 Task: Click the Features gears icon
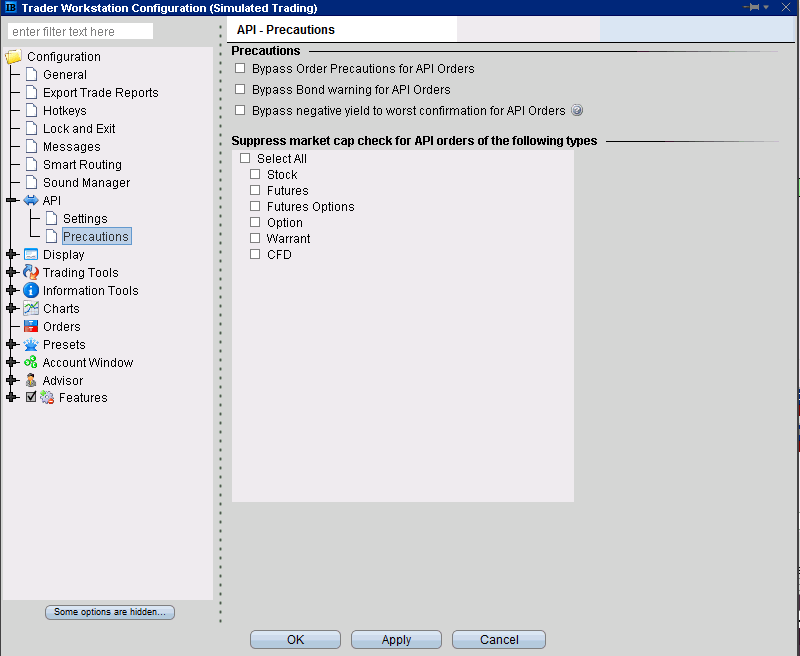[47, 397]
